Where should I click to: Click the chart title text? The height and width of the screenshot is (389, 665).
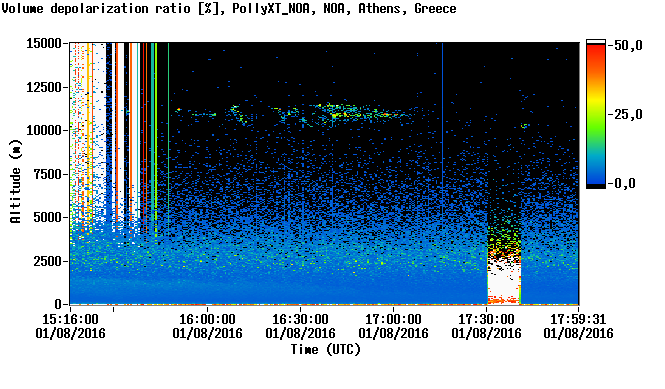[229, 9]
